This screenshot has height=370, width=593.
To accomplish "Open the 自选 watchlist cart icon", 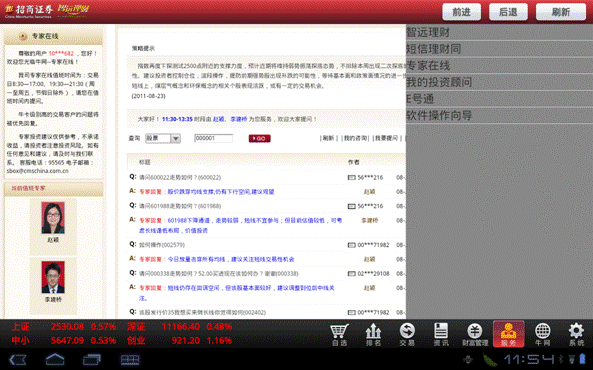I will pyautogui.click(x=339, y=334).
